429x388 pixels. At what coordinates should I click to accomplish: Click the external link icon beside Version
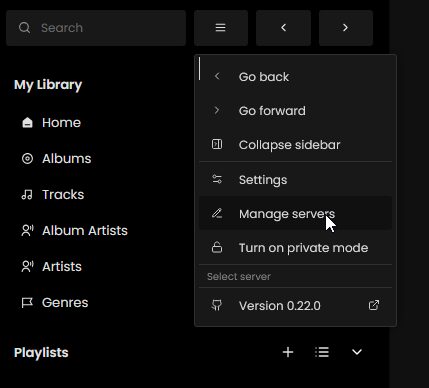pos(374,305)
